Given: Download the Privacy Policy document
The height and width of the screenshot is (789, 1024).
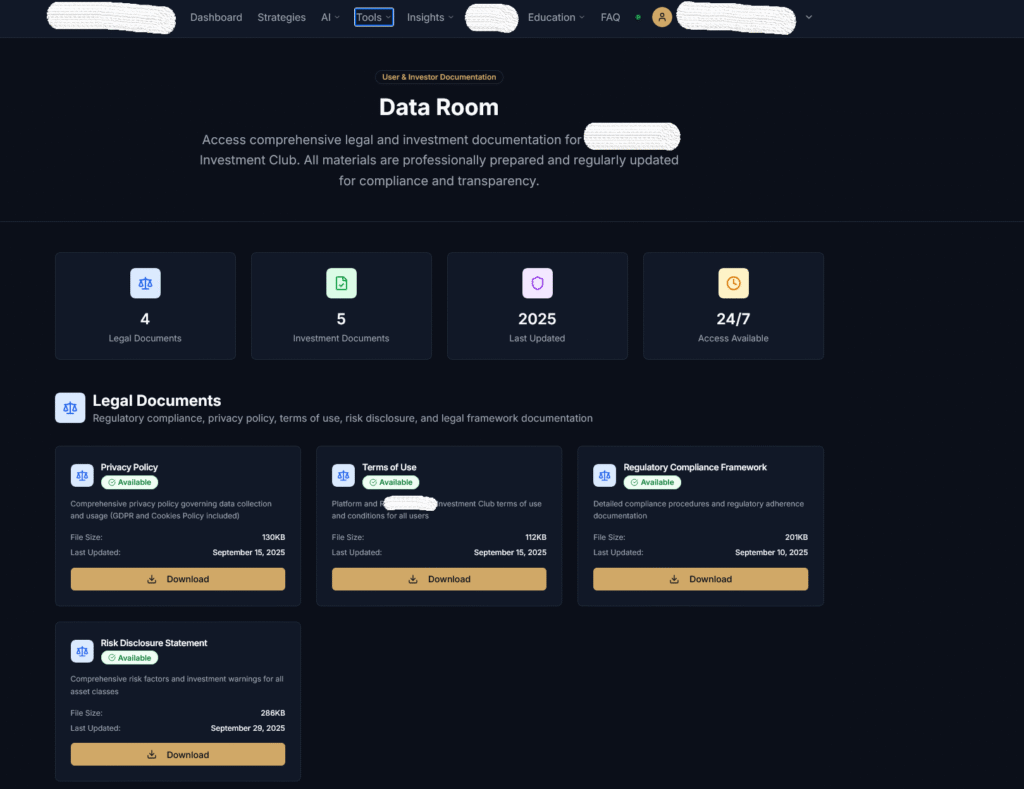Looking at the screenshot, I should click(x=178, y=579).
